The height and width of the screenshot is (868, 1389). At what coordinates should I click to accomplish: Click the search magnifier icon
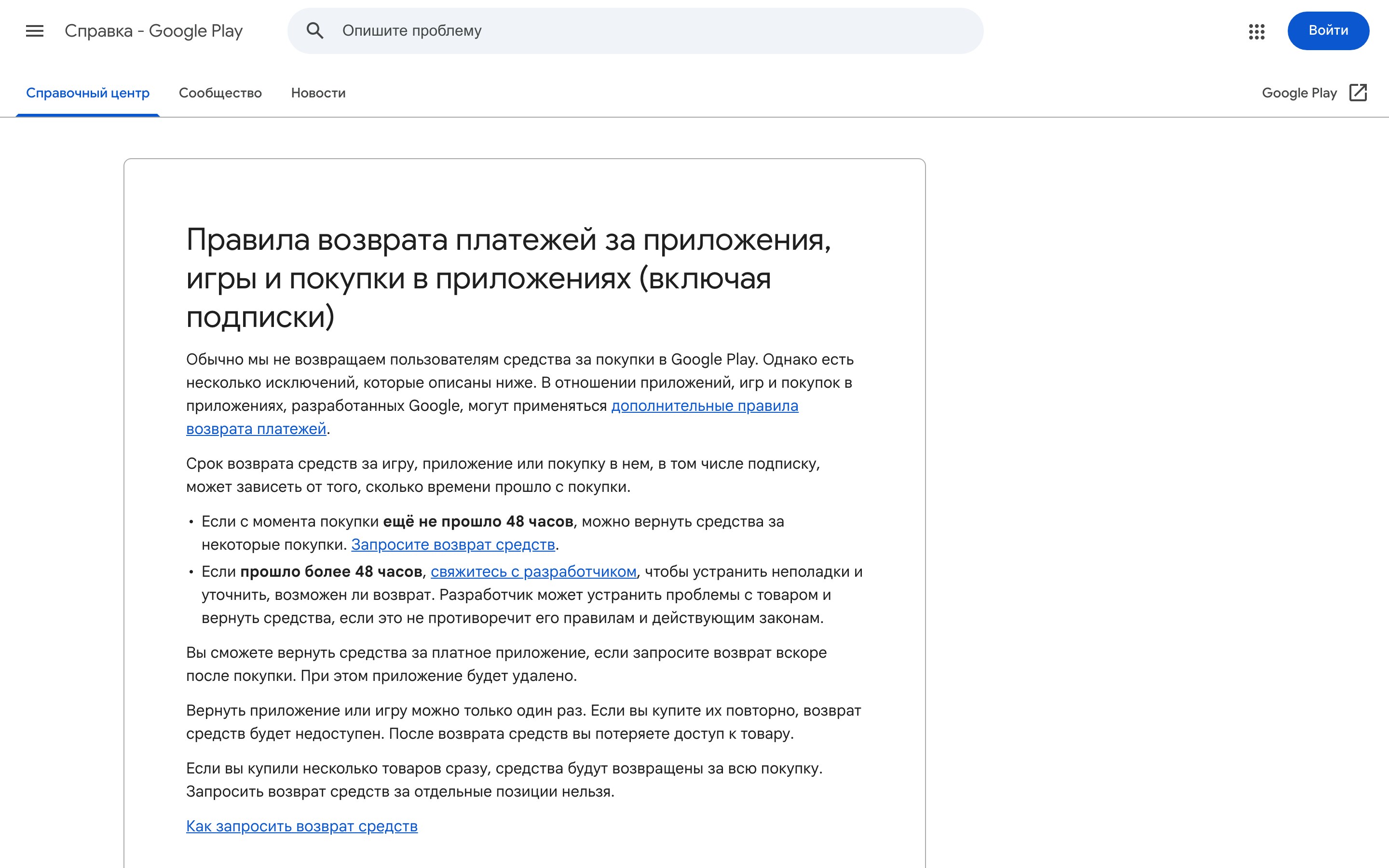(x=315, y=31)
